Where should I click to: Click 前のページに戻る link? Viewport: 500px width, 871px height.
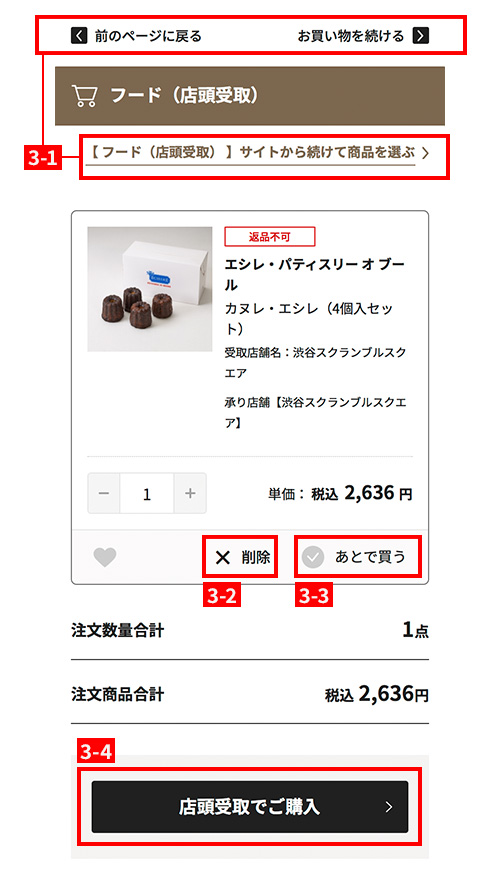(148, 36)
